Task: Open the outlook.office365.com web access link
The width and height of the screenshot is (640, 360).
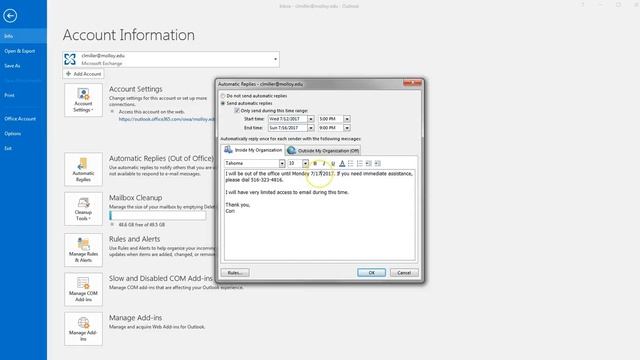Action: pyautogui.click(x=167, y=119)
